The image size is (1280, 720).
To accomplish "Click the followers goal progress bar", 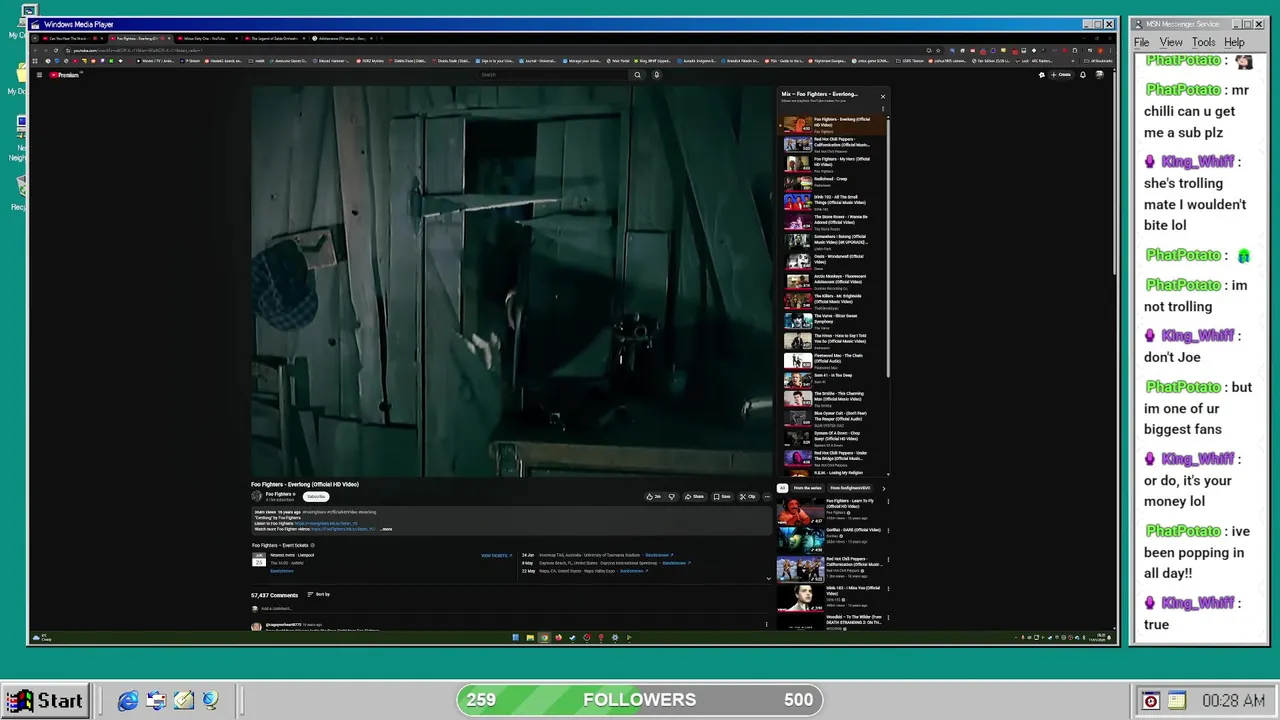I will point(640,700).
